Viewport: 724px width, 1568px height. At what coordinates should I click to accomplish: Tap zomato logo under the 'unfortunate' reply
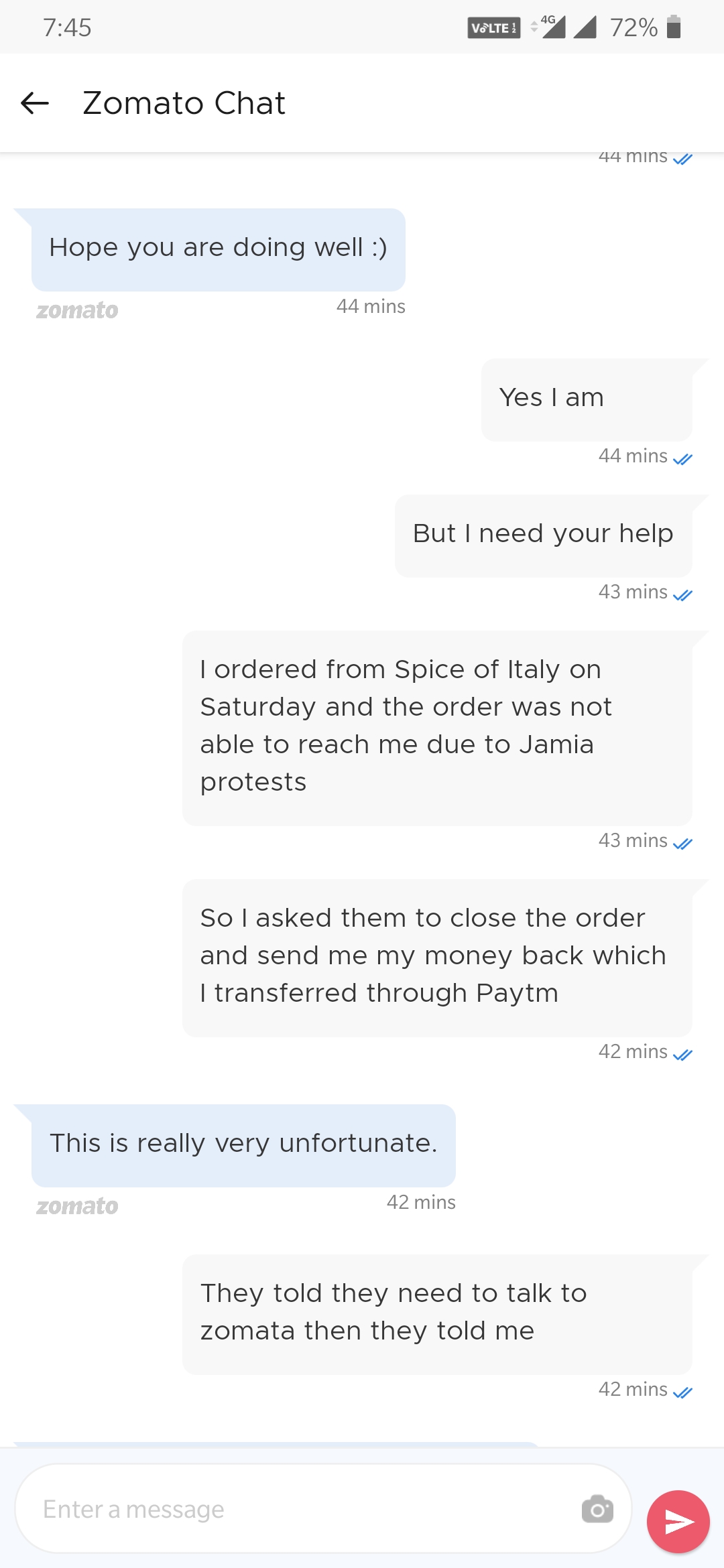(x=77, y=1206)
